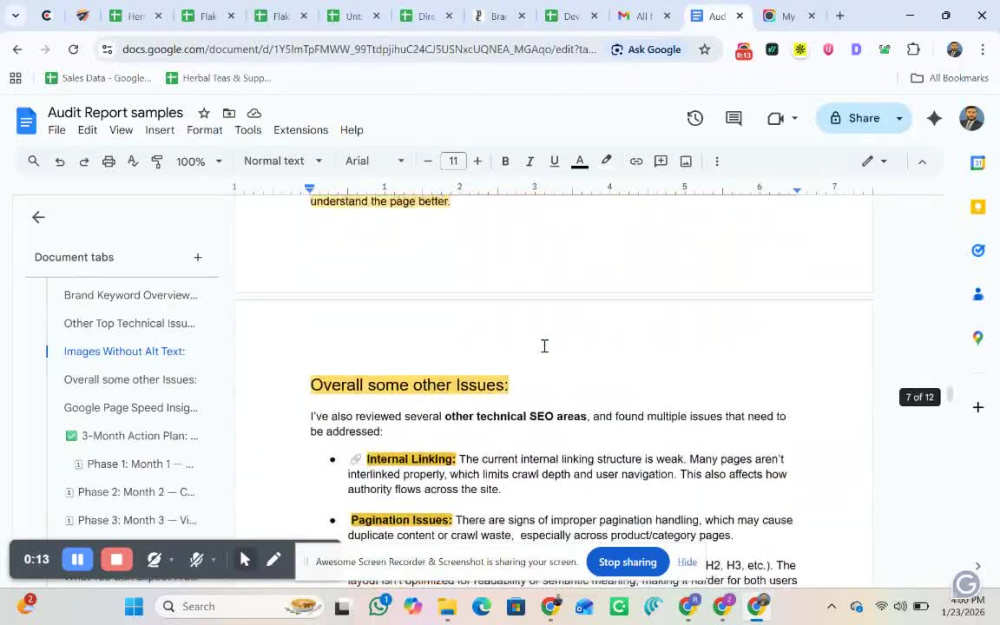
Task: Move document using folder icon
Action: tap(229, 113)
